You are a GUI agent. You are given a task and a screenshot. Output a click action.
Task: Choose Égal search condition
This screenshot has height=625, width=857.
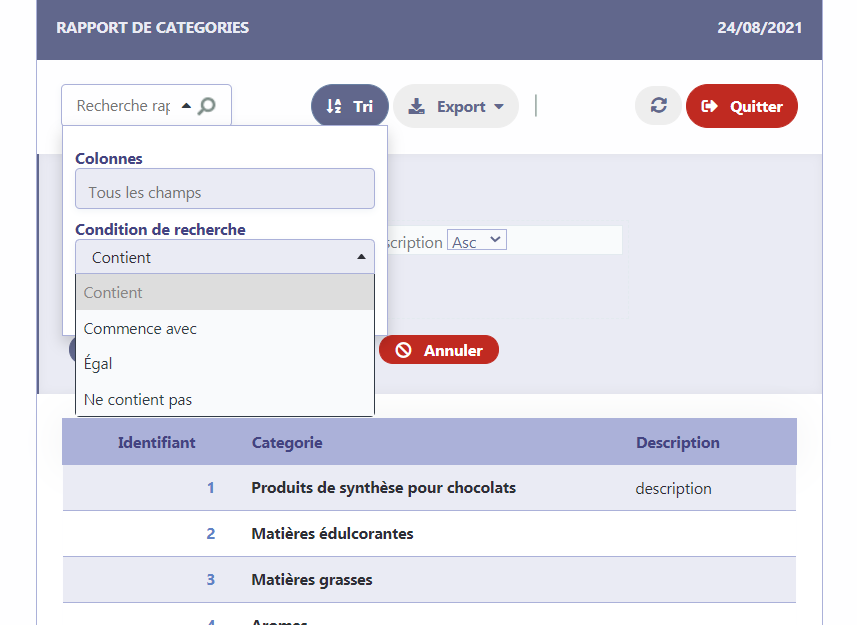(x=225, y=364)
